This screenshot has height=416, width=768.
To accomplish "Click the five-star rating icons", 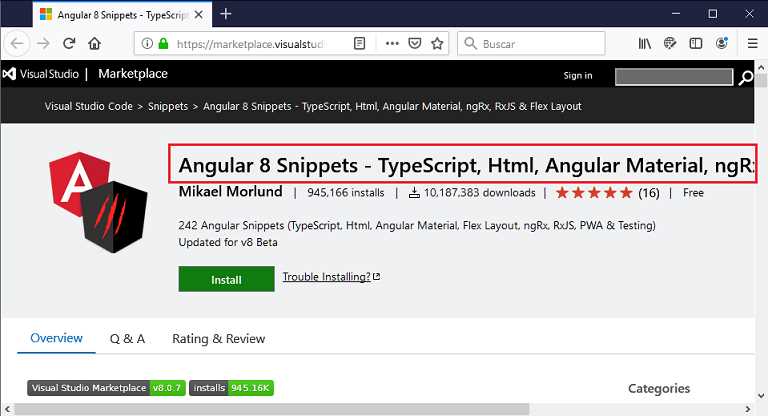I will [x=594, y=193].
